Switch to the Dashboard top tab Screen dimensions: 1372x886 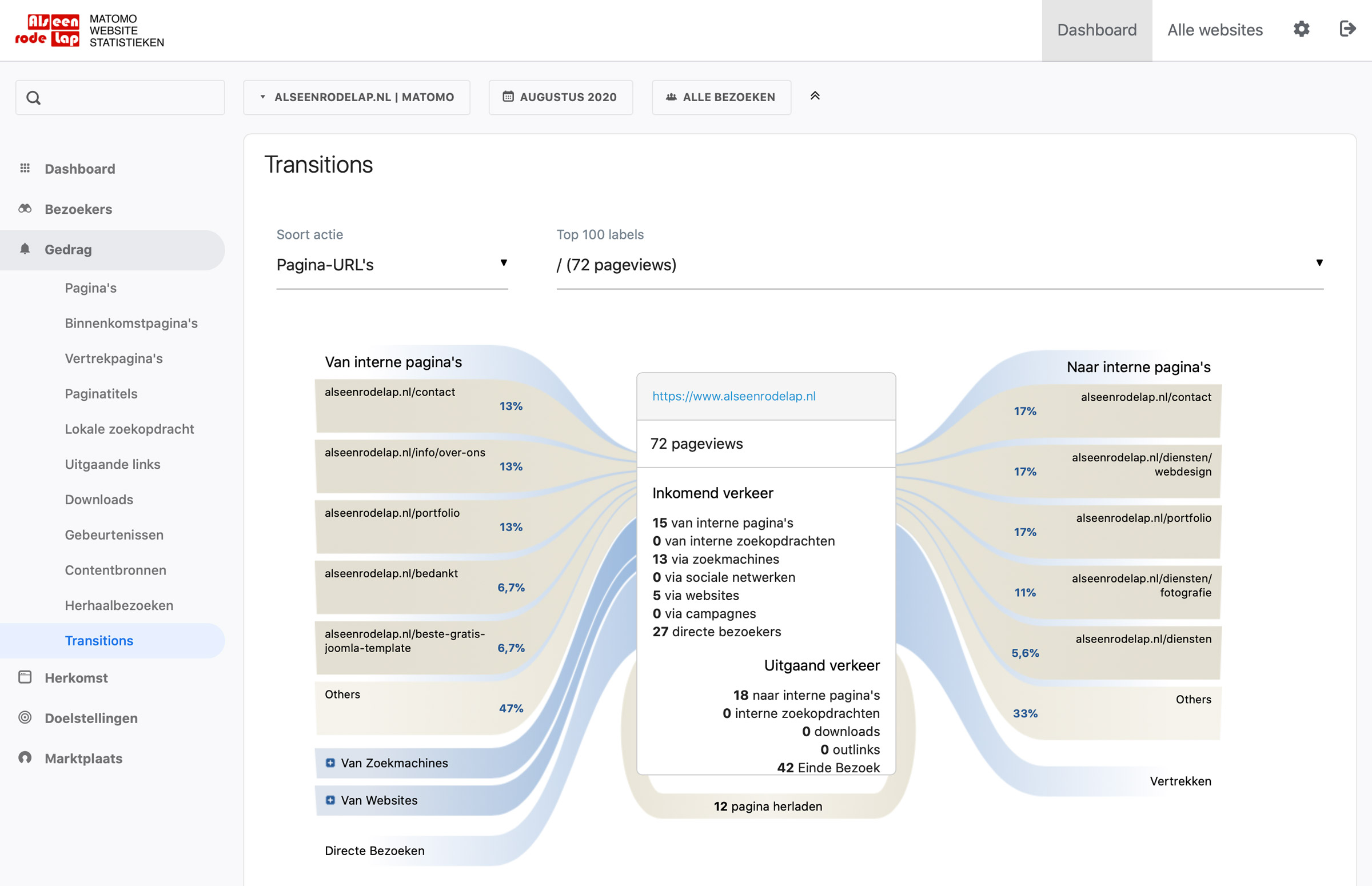(x=1096, y=30)
